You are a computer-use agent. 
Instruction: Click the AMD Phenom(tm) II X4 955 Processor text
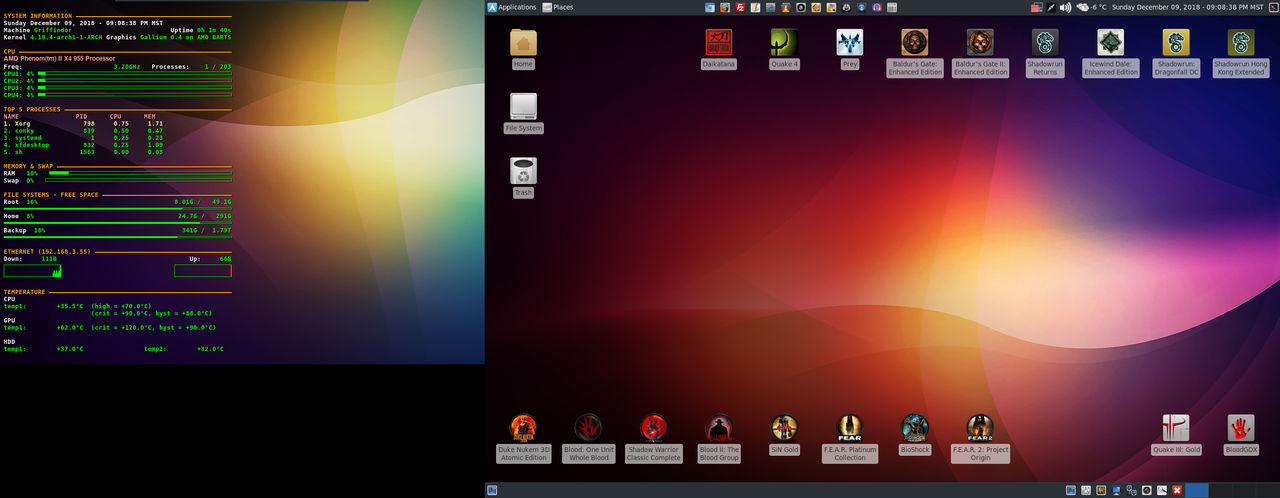tap(60, 58)
